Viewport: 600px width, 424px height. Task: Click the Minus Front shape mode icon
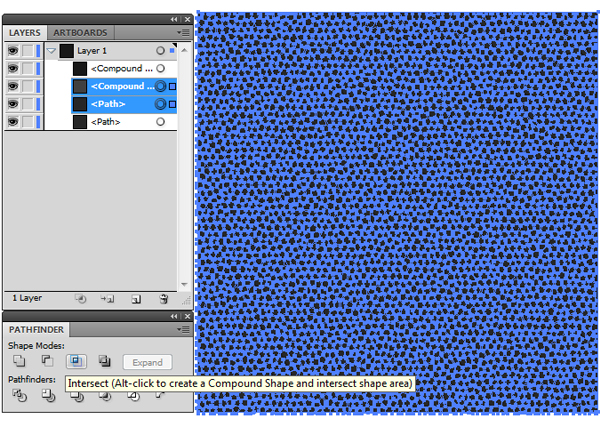(47, 361)
